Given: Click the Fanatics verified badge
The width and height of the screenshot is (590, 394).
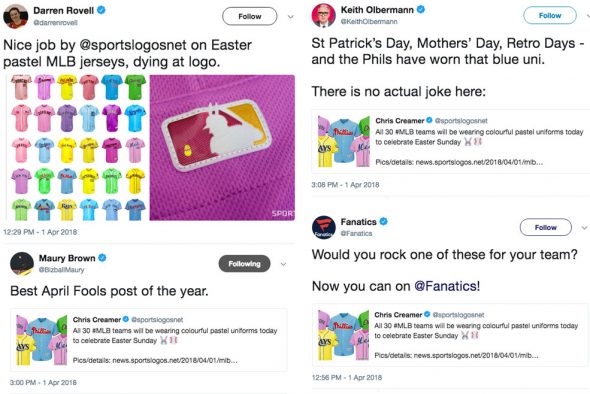Looking at the screenshot, I should pyautogui.click(x=383, y=222).
